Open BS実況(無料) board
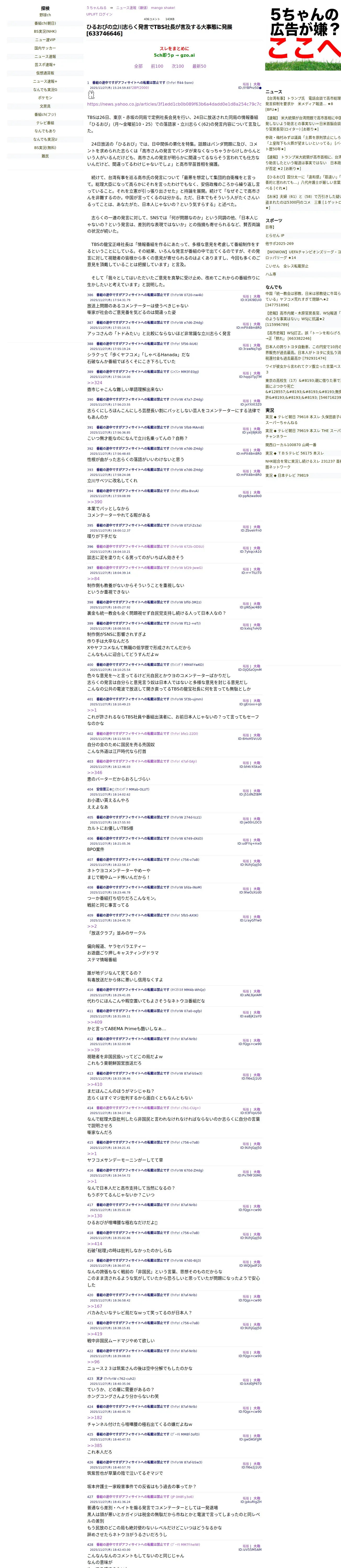The width and height of the screenshot is (341, 1568). pyautogui.click(x=45, y=147)
